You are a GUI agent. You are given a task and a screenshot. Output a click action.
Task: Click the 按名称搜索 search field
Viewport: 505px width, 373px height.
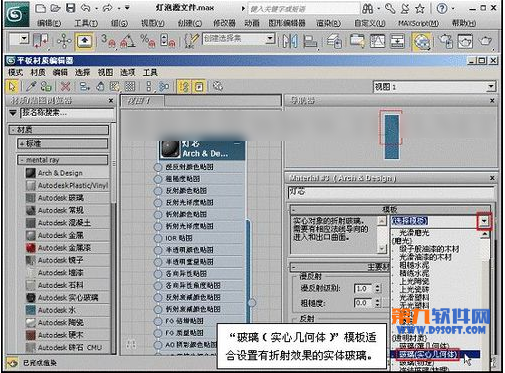67,113
